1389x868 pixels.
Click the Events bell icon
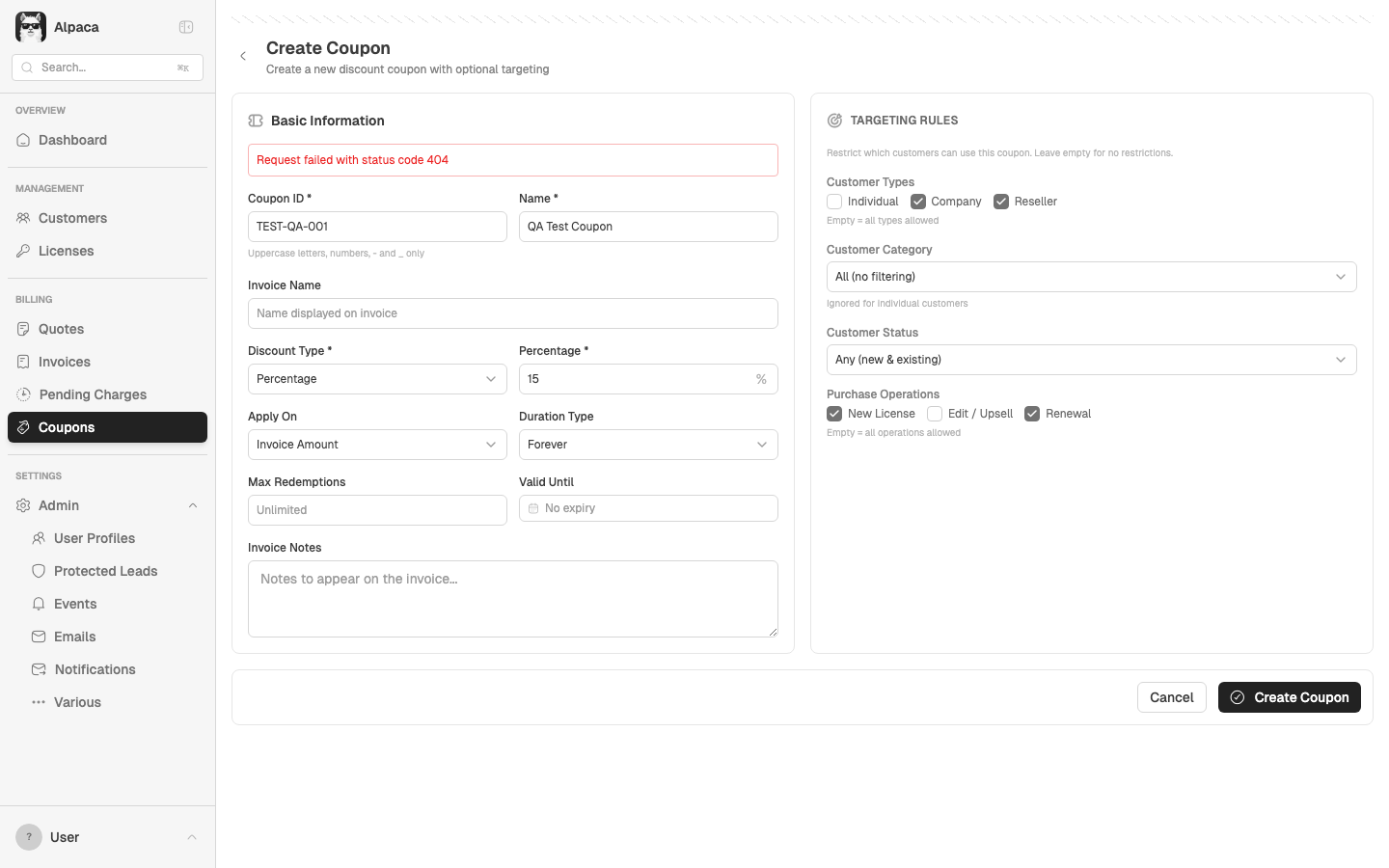39,604
